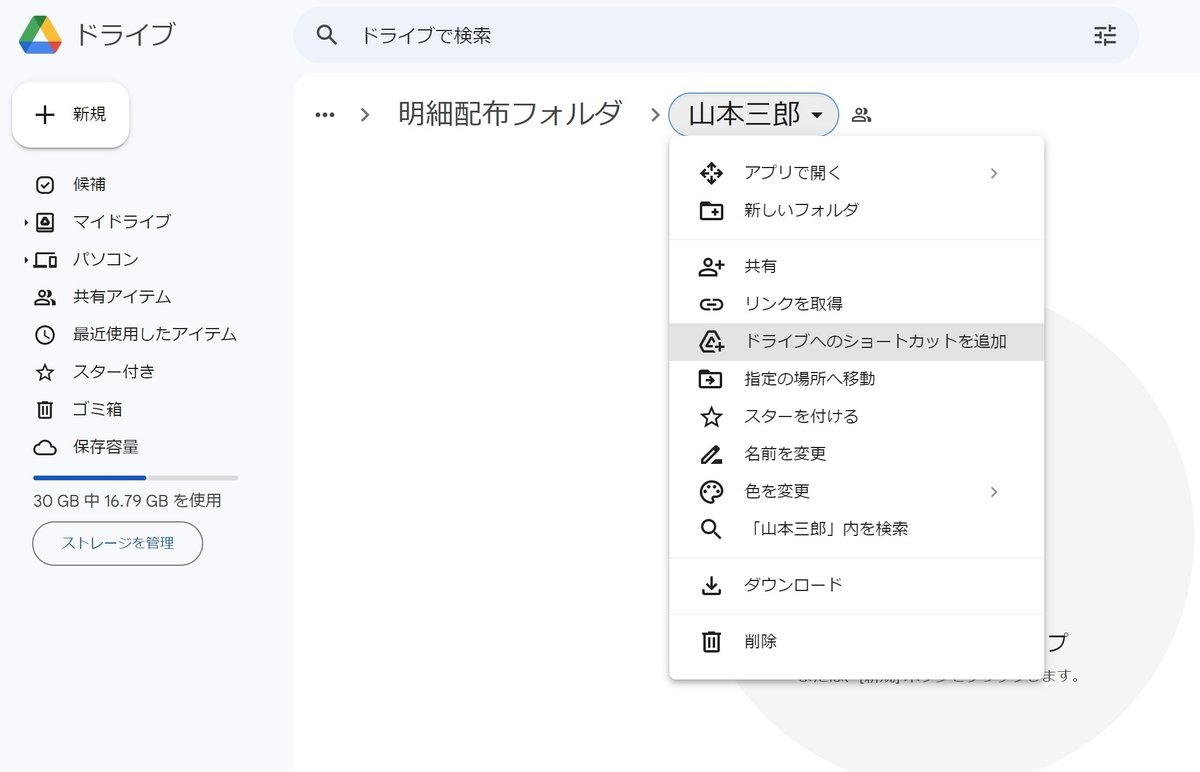1200x772 pixels.
Task: Click the breadcrumb chevron before 明細配布フォルダ
Action: point(365,115)
